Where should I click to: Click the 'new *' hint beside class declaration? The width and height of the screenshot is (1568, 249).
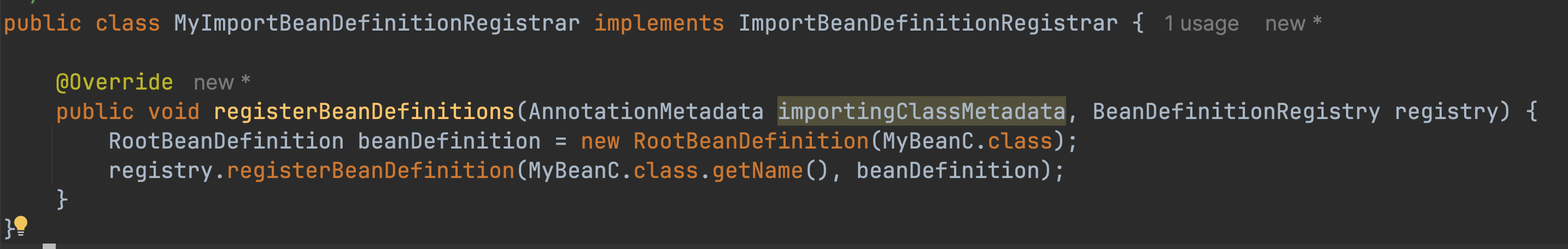pos(1292,23)
